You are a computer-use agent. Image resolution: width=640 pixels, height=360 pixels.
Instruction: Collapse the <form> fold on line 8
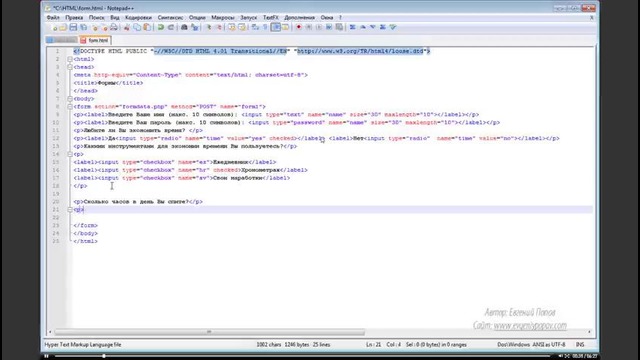pos(70,107)
